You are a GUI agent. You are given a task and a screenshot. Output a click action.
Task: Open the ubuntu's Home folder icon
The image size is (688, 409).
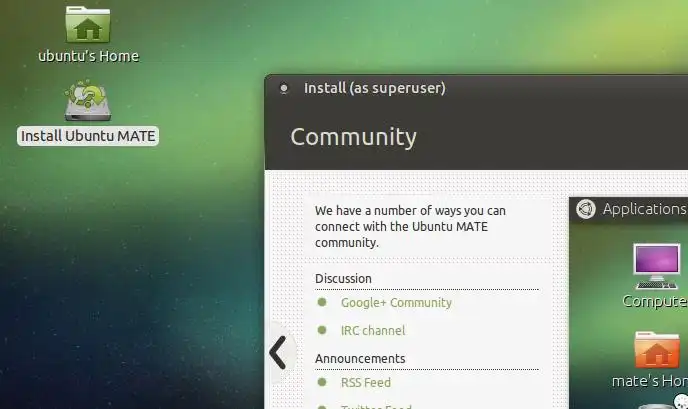[88, 25]
